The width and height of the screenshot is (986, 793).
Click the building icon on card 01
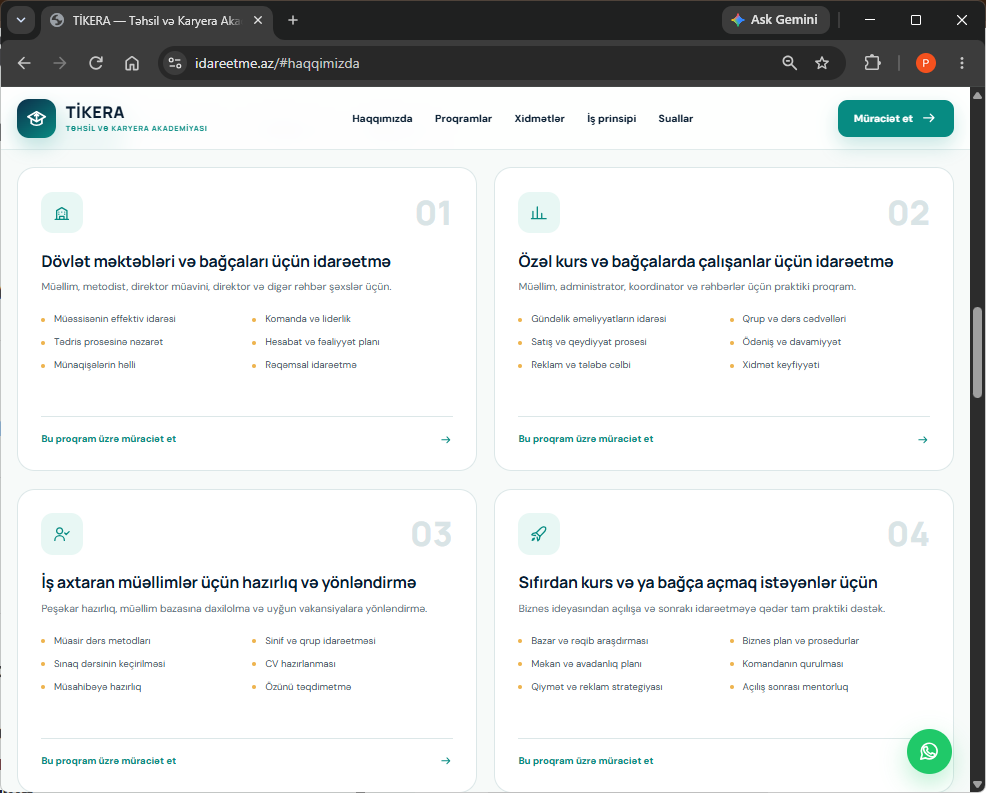tap(62, 213)
